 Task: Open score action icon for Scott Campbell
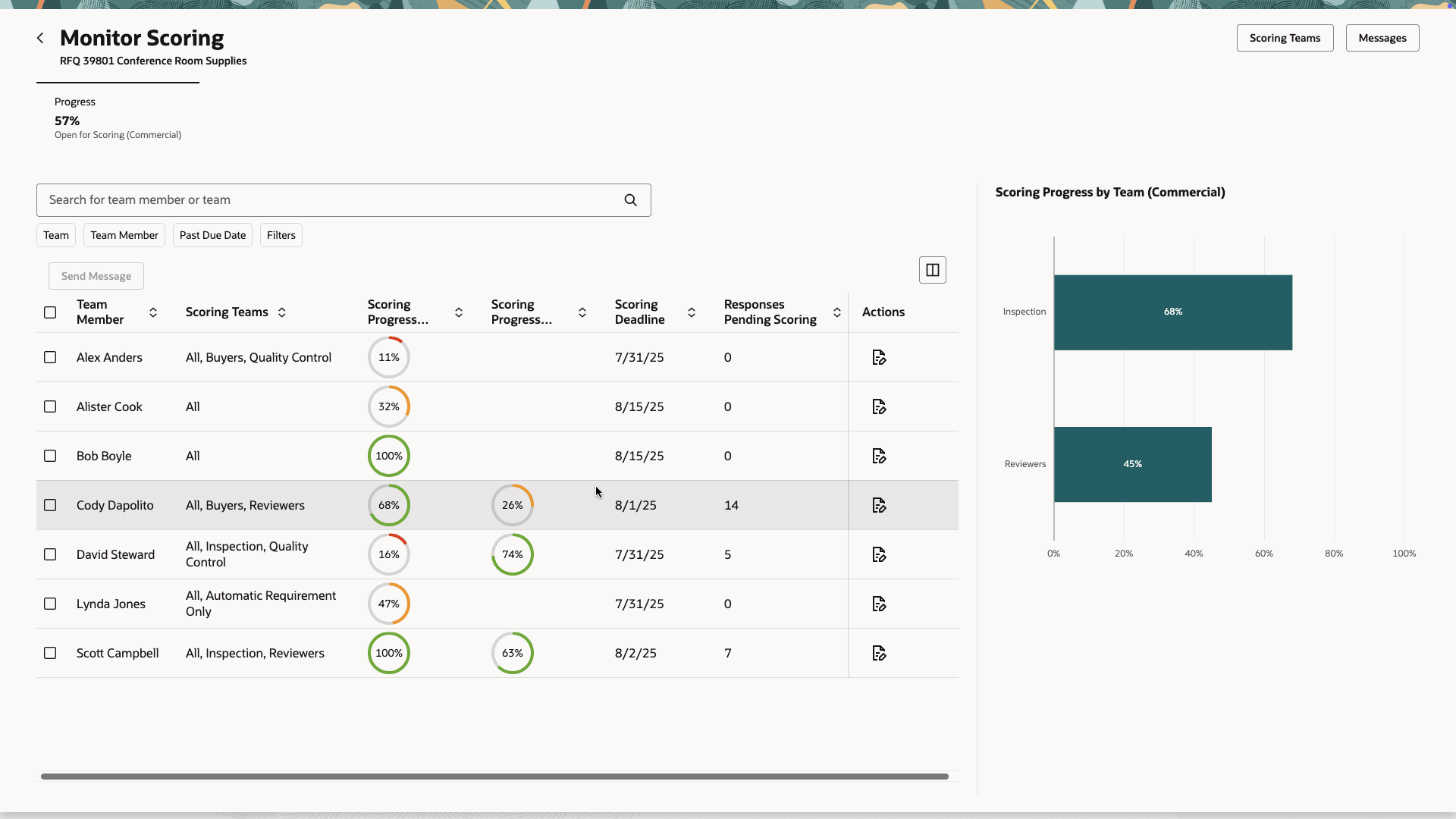(x=879, y=653)
